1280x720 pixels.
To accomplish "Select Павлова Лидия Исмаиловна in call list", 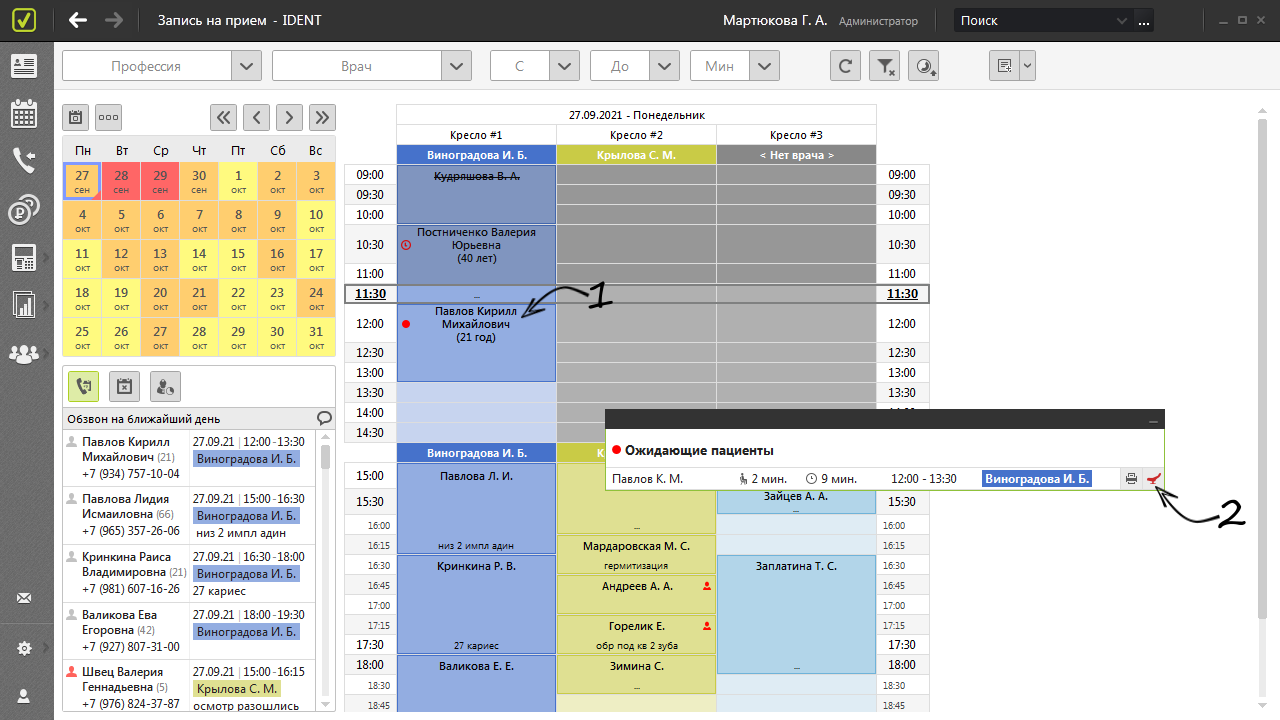I will pos(189,516).
